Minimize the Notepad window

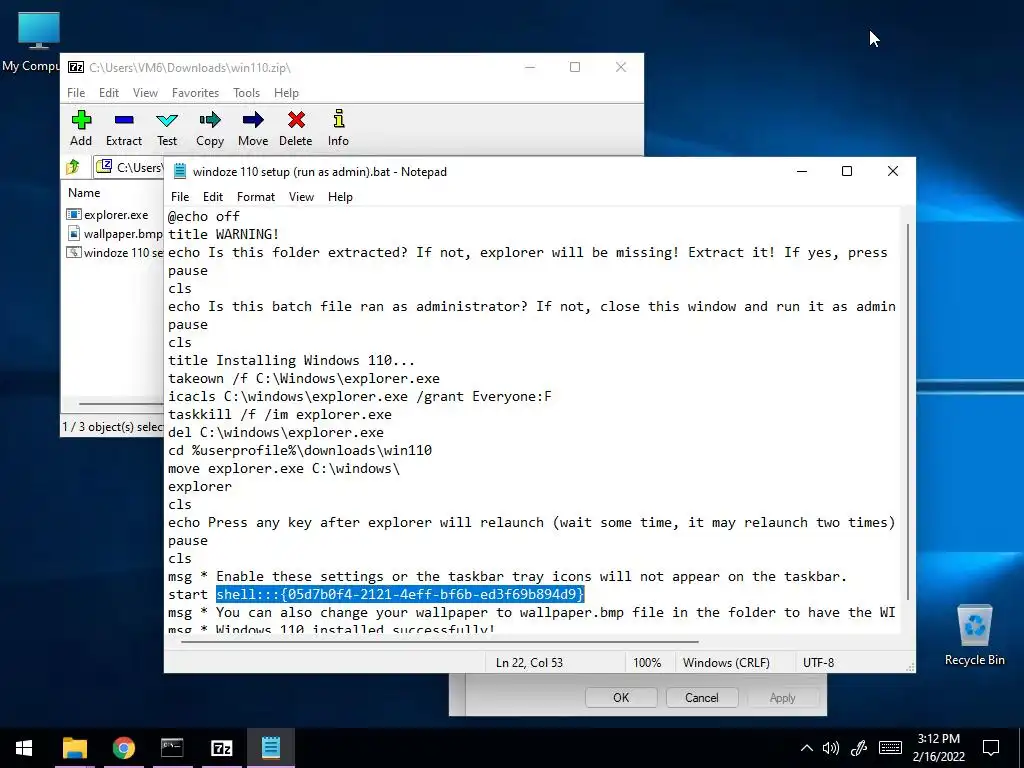click(x=802, y=171)
